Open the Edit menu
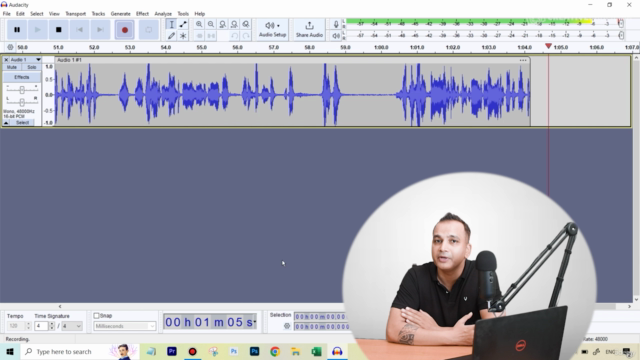This screenshot has width=640, height=360. point(20,13)
